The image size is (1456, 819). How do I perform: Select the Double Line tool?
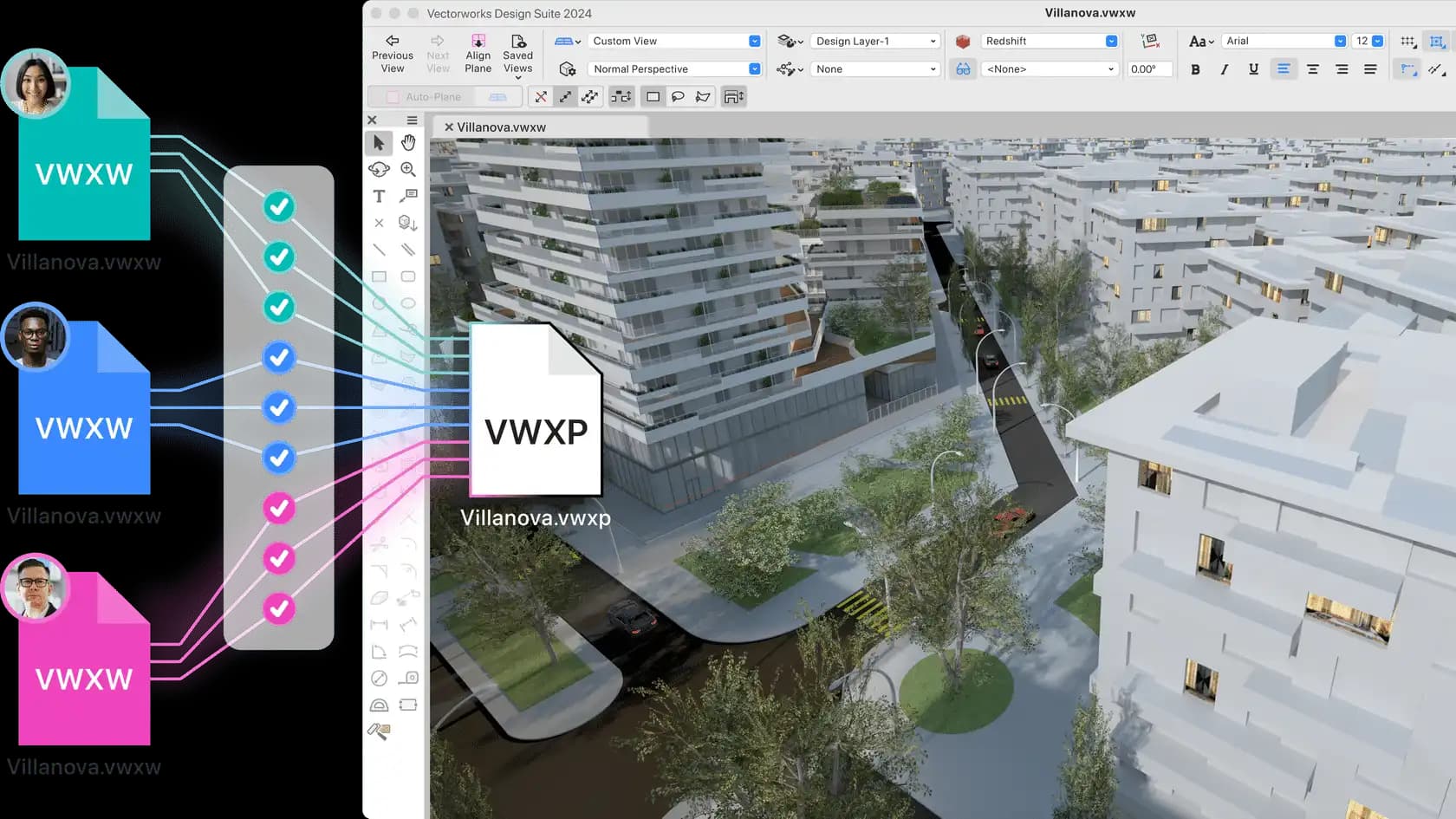(408, 250)
